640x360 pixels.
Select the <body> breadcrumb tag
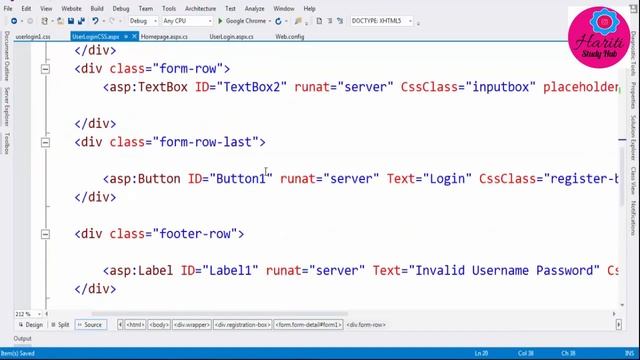159,325
